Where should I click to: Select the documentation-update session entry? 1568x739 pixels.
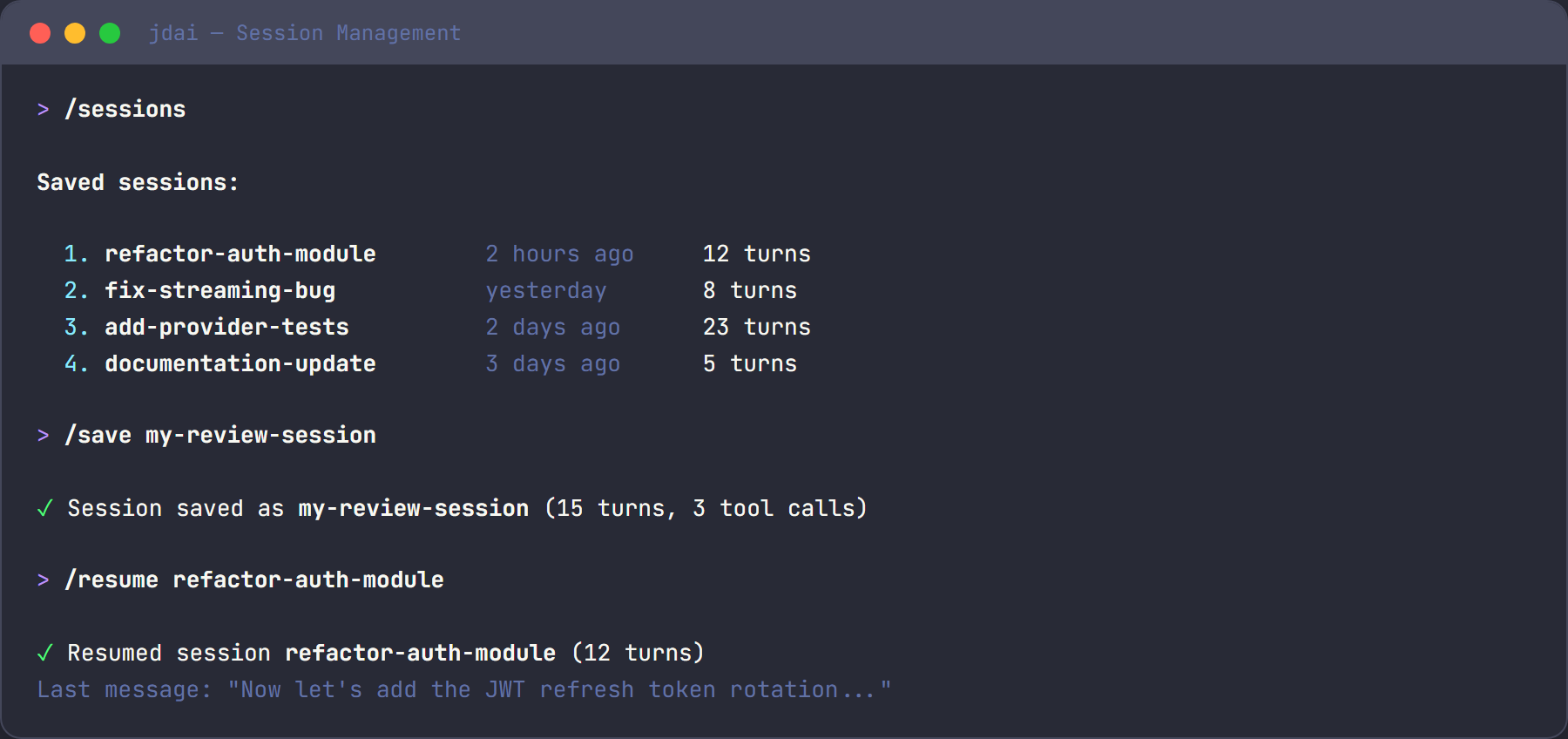click(x=240, y=363)
